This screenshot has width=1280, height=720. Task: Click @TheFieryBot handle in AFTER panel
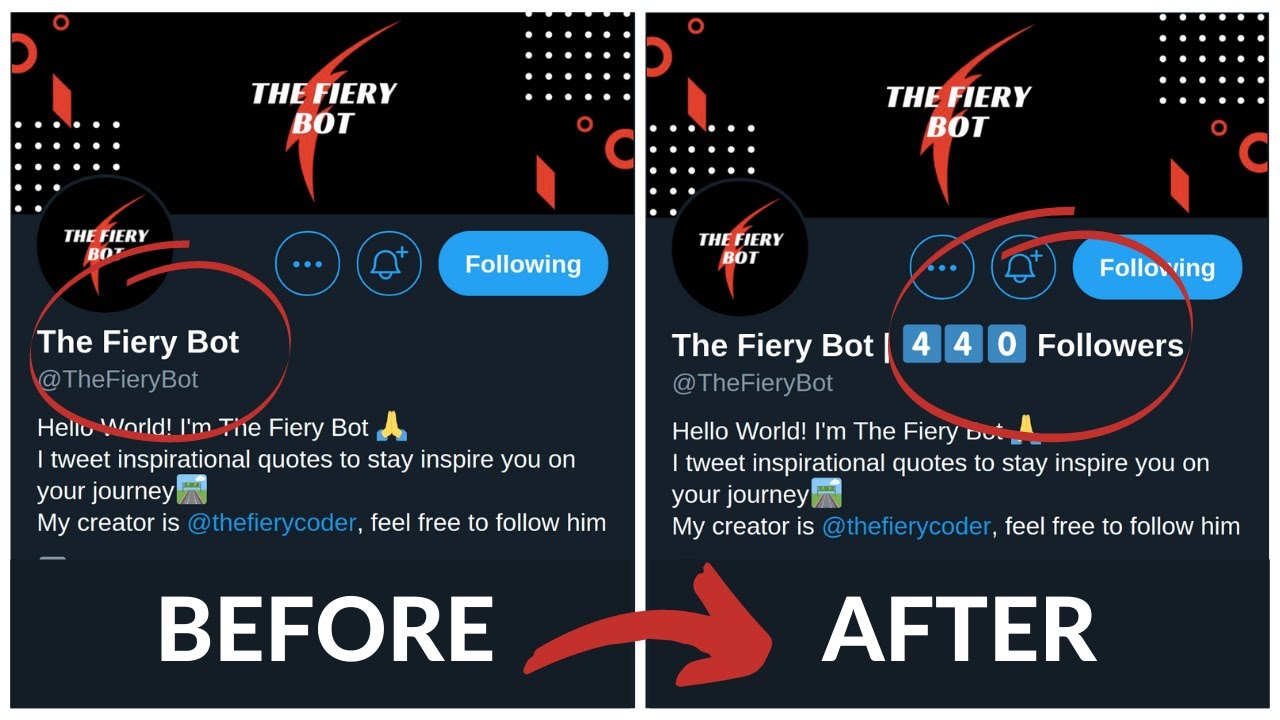tap(752, 383)
